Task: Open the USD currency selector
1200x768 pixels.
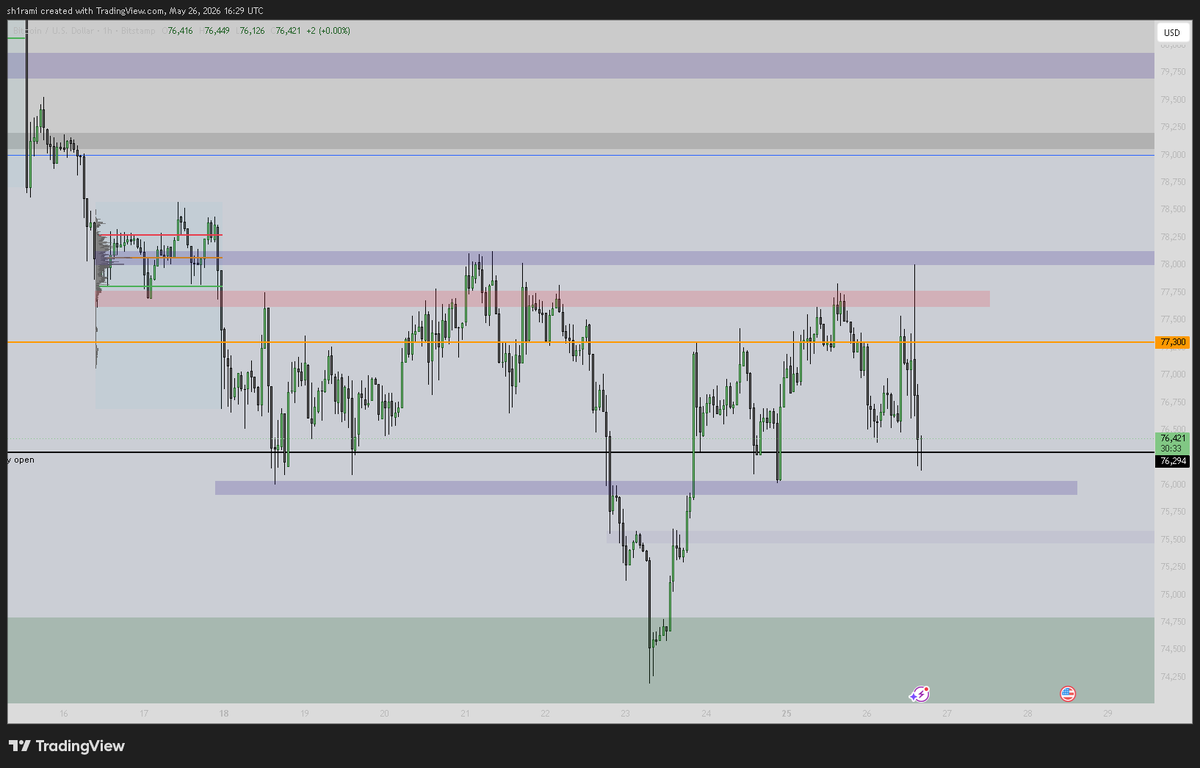Action: [x=1171, y=33]
